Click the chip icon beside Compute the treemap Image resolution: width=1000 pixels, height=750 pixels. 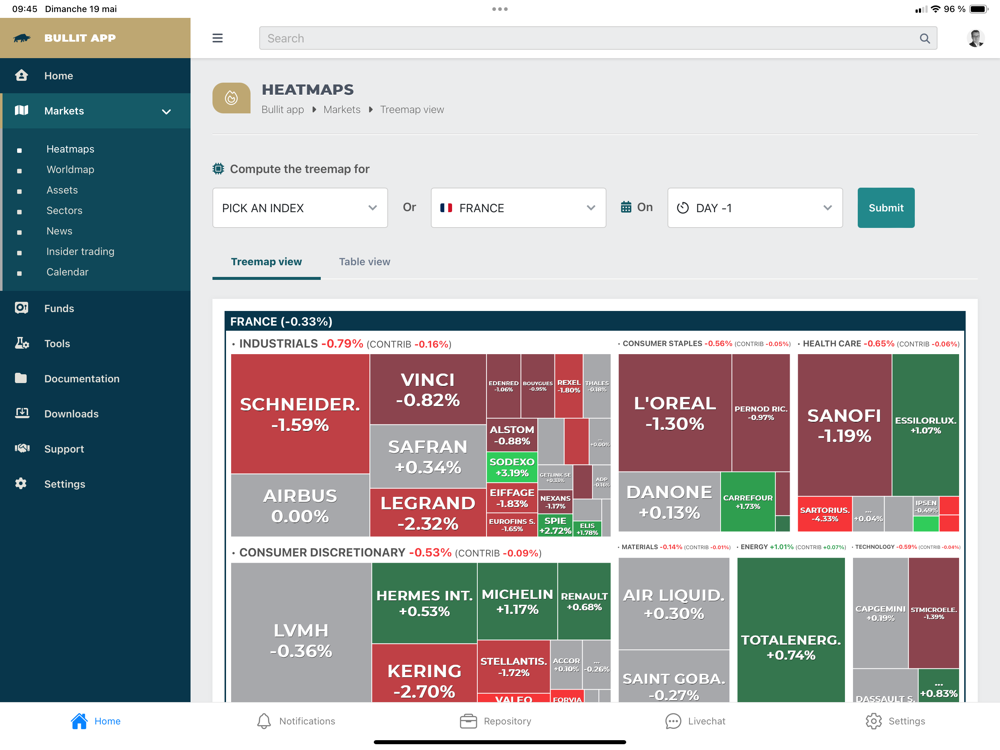pyautogui.click(x=218, y=169)
